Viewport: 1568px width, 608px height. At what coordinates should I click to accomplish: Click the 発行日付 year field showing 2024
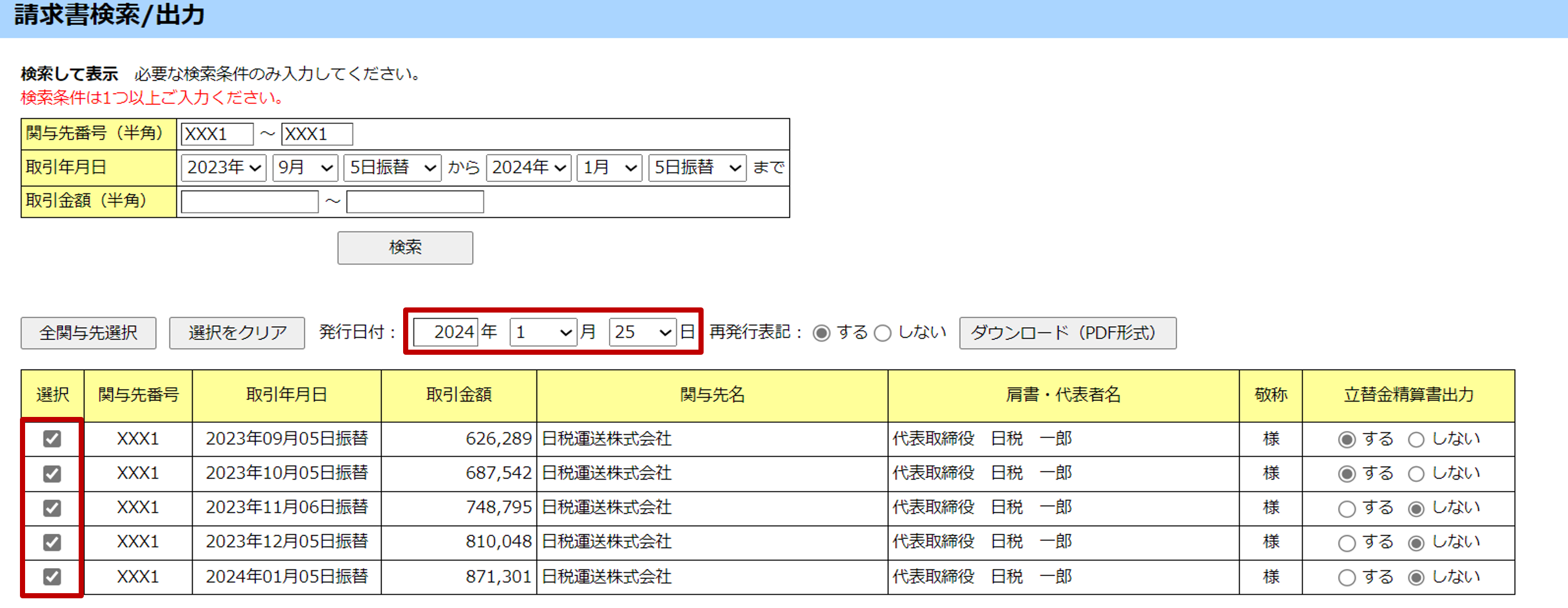tap(445, 333)
